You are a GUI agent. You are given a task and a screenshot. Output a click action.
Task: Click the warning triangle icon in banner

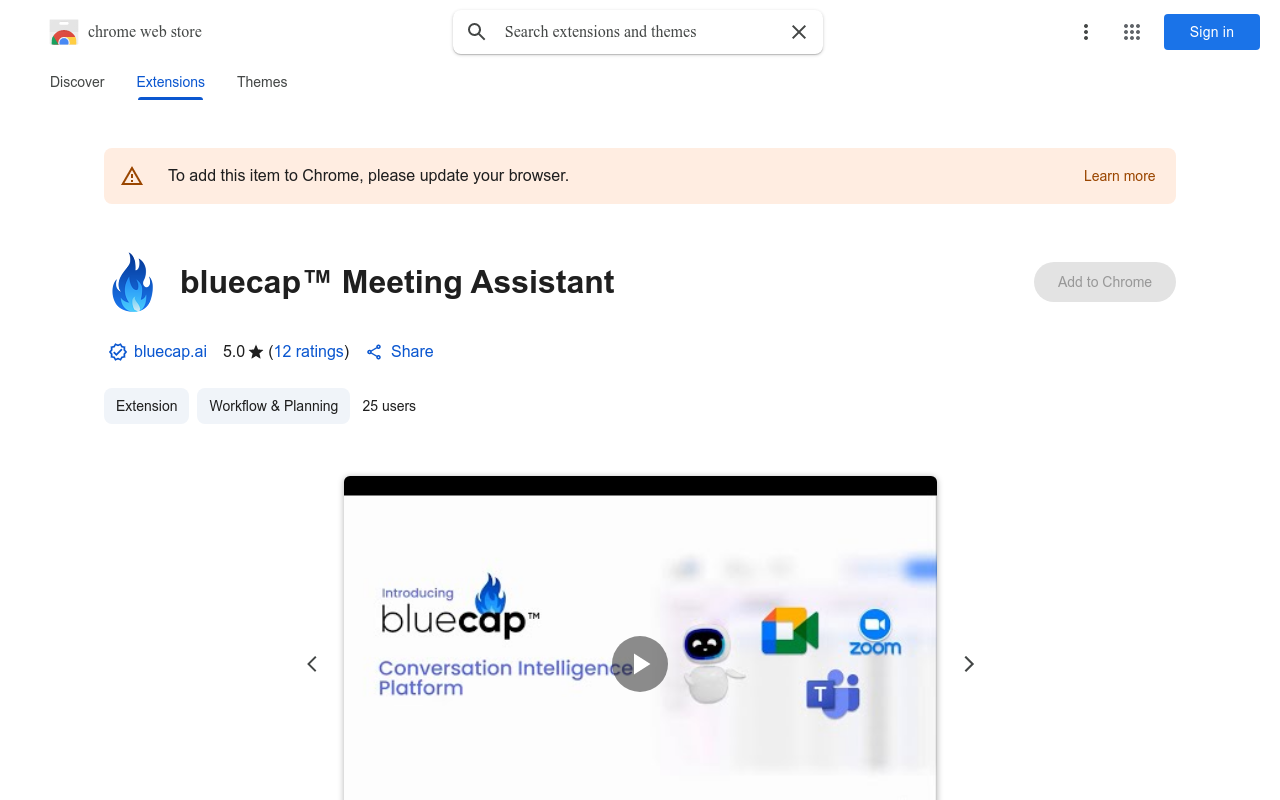click(132, 176)
